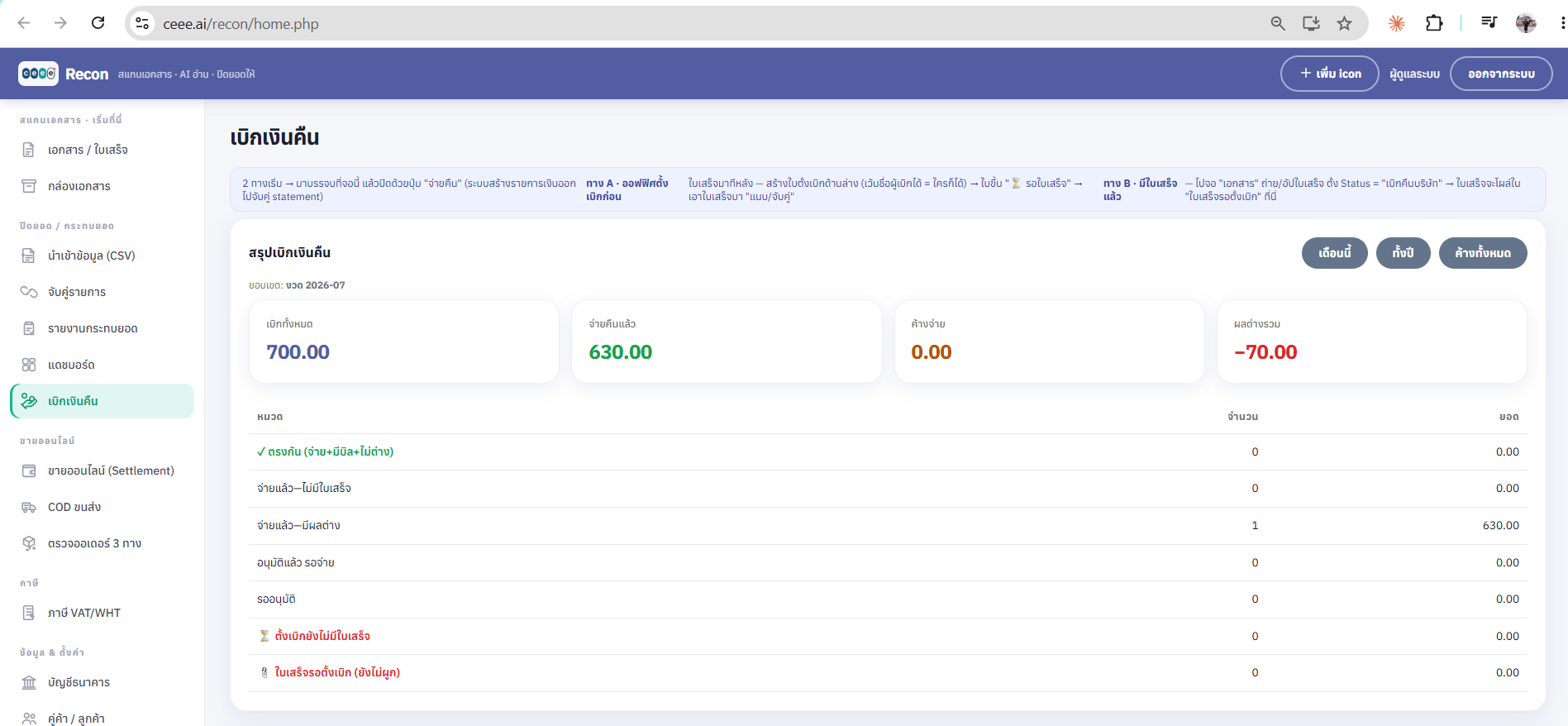
Task: Select the นำเข้าข้อมูล (CSV) file icon
Action: point(29,256)
